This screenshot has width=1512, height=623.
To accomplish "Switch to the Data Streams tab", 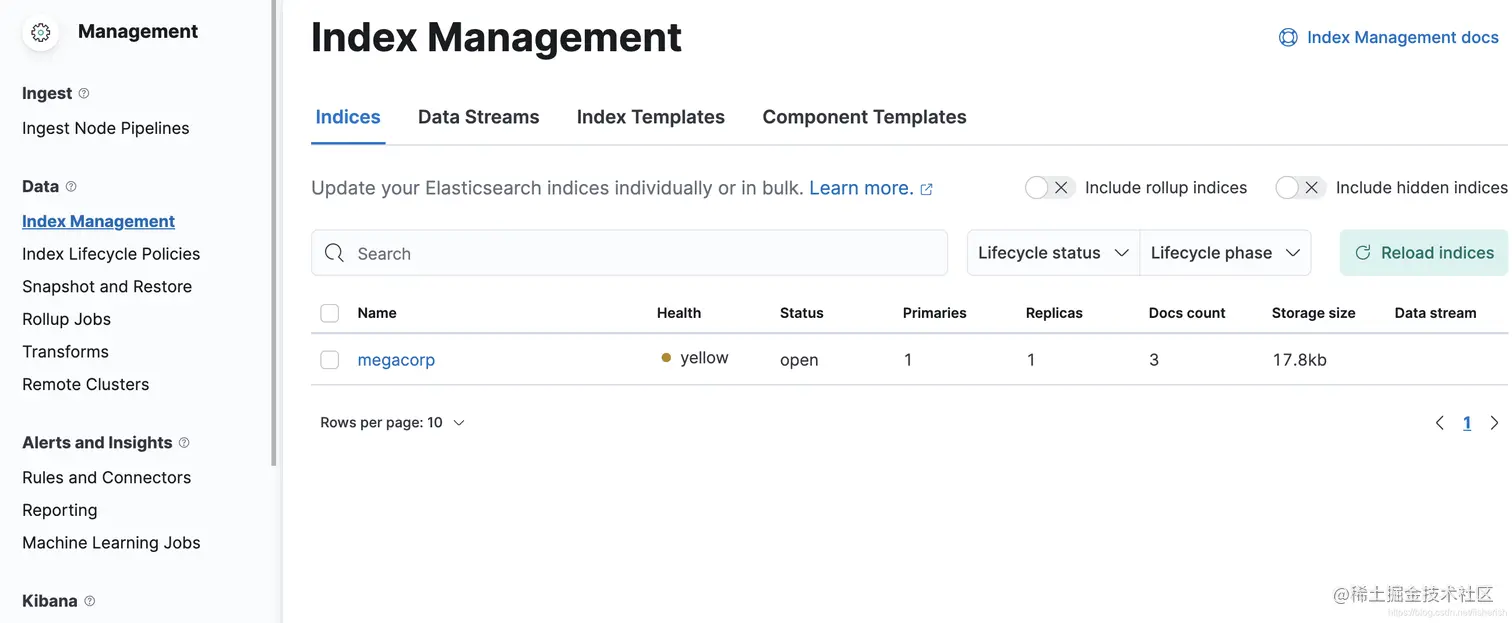I will pos(478,117).
